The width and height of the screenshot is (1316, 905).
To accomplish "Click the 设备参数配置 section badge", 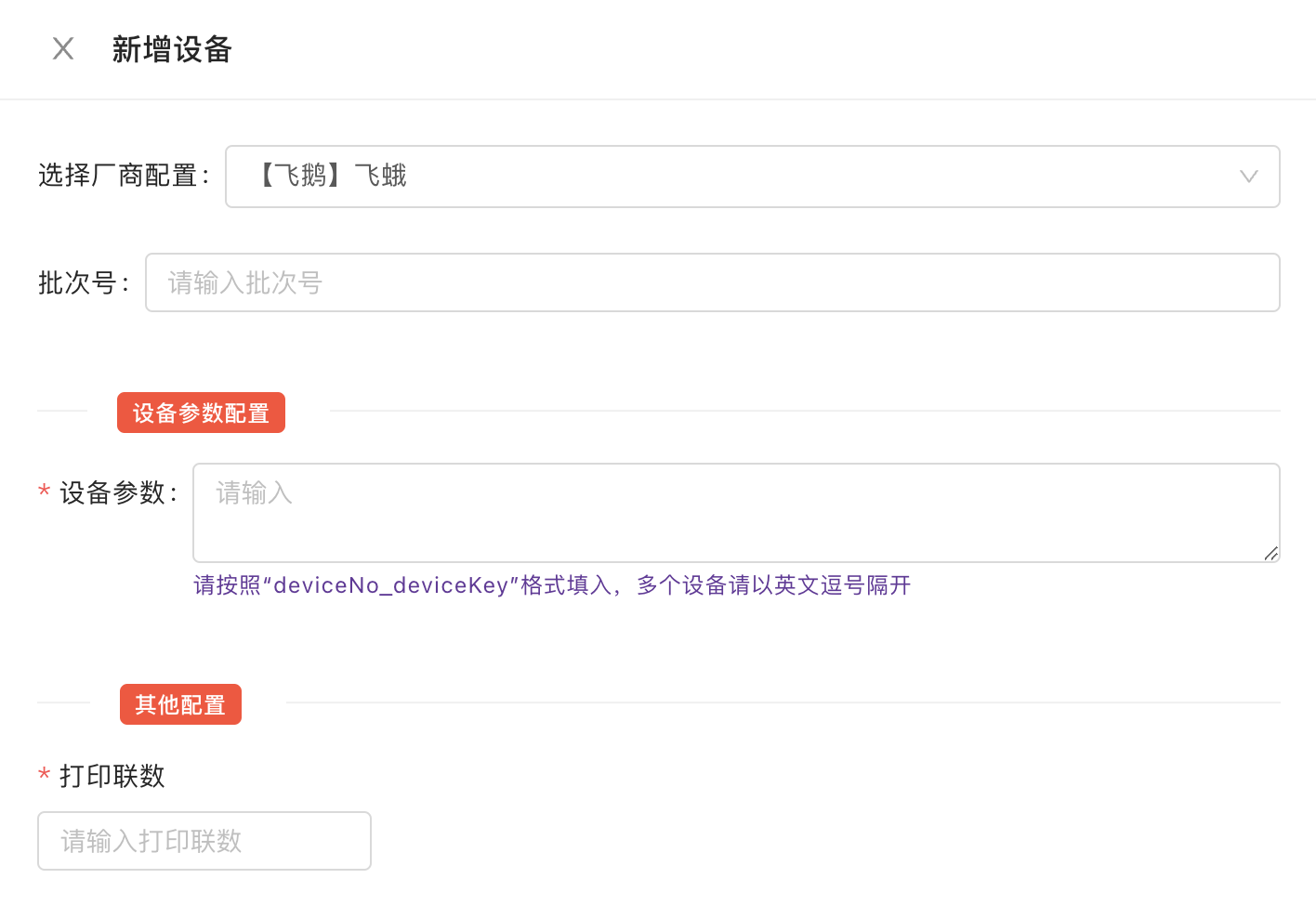I will point(201,413).
